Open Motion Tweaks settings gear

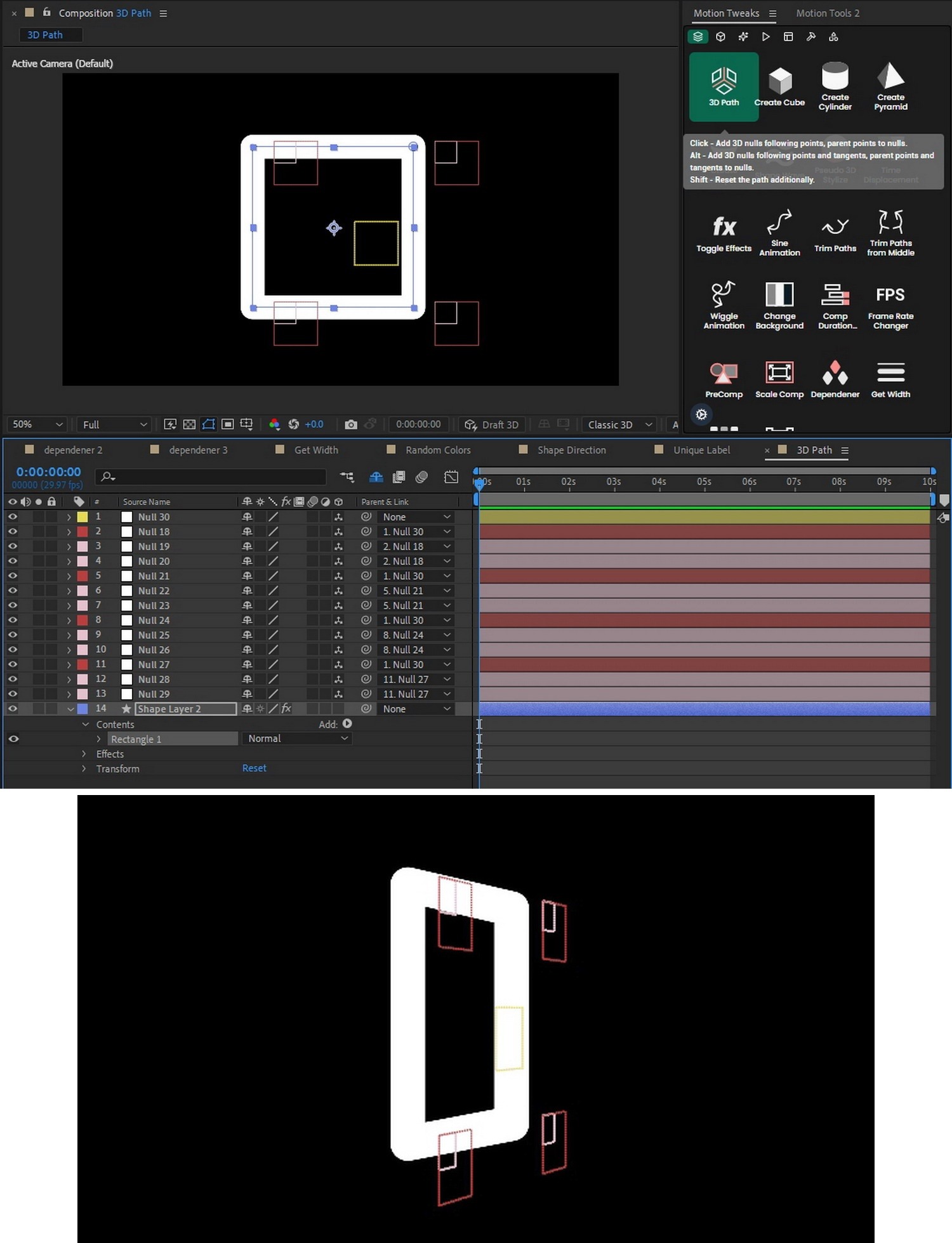(x=701, y=414)
